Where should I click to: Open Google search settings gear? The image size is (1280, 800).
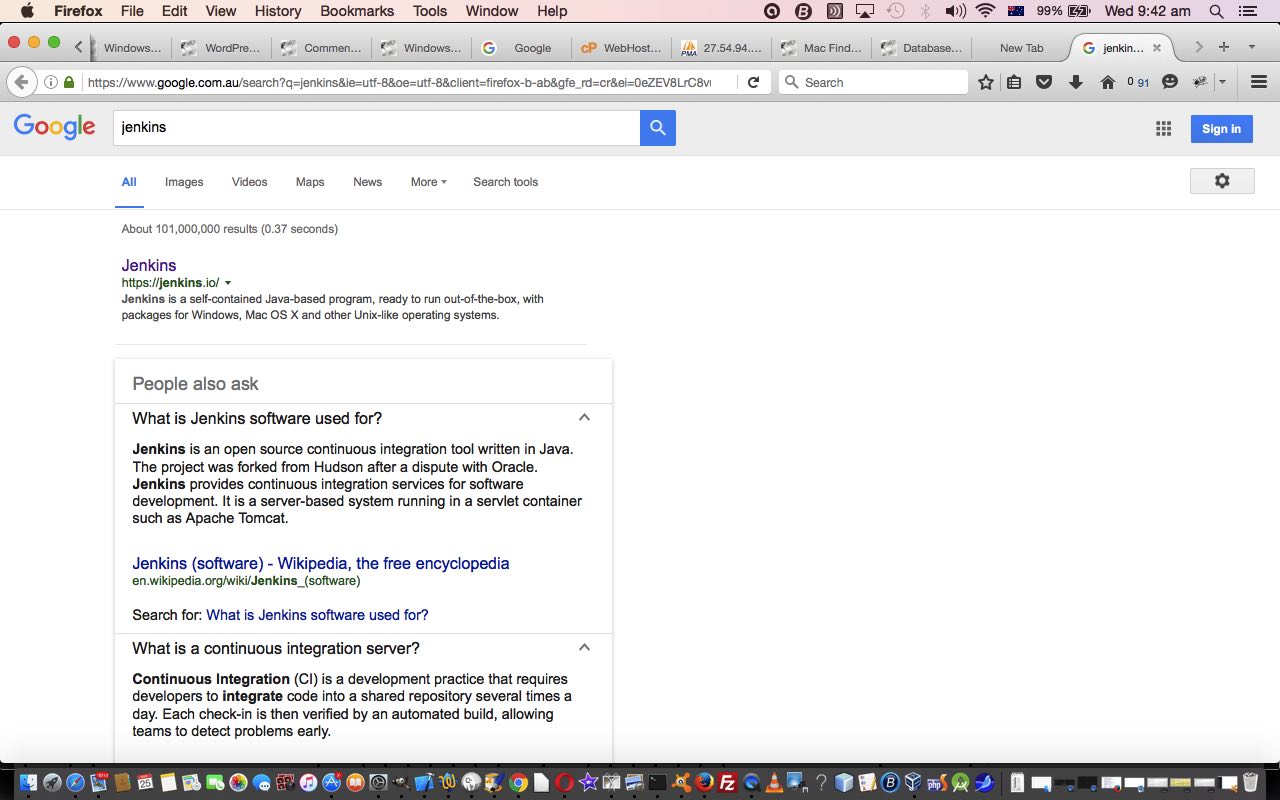pos(1222,181)
